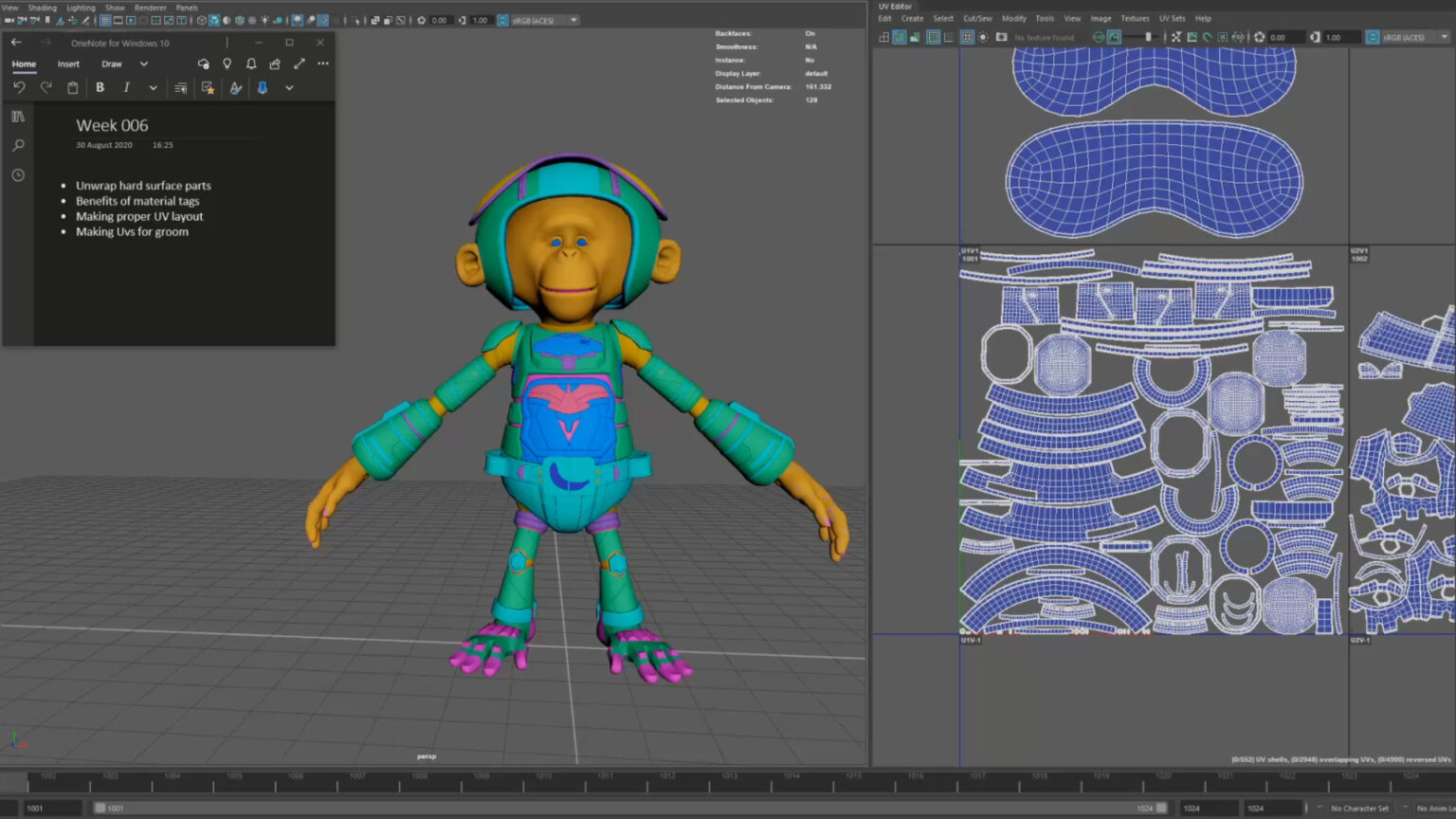Open the sRGB (ACES) color space dropdown
The height and width of the screenshot is (819, 1456).
(1408, 37)
